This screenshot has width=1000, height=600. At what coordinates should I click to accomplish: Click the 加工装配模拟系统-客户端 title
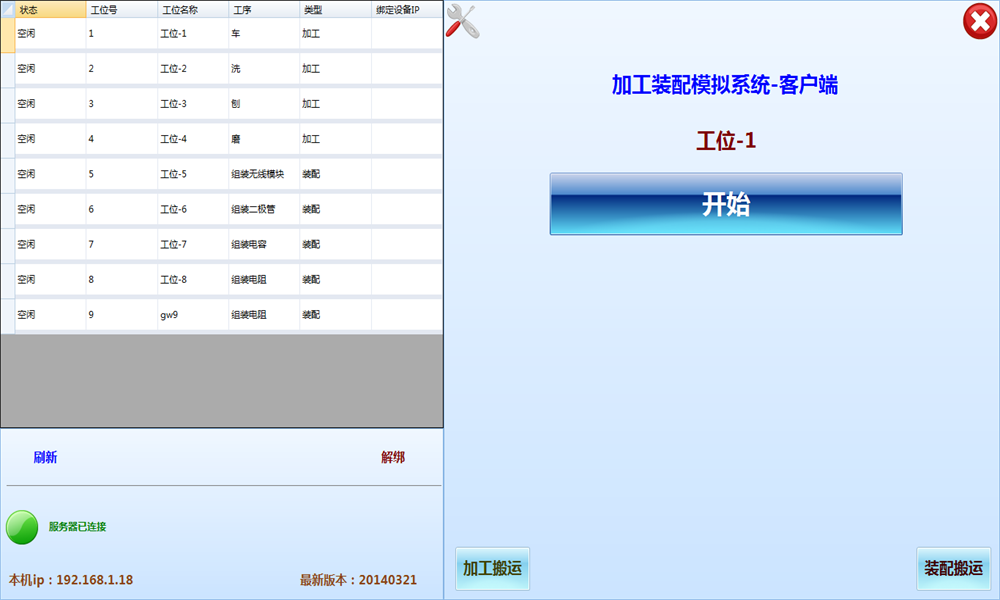coord(724,84)
